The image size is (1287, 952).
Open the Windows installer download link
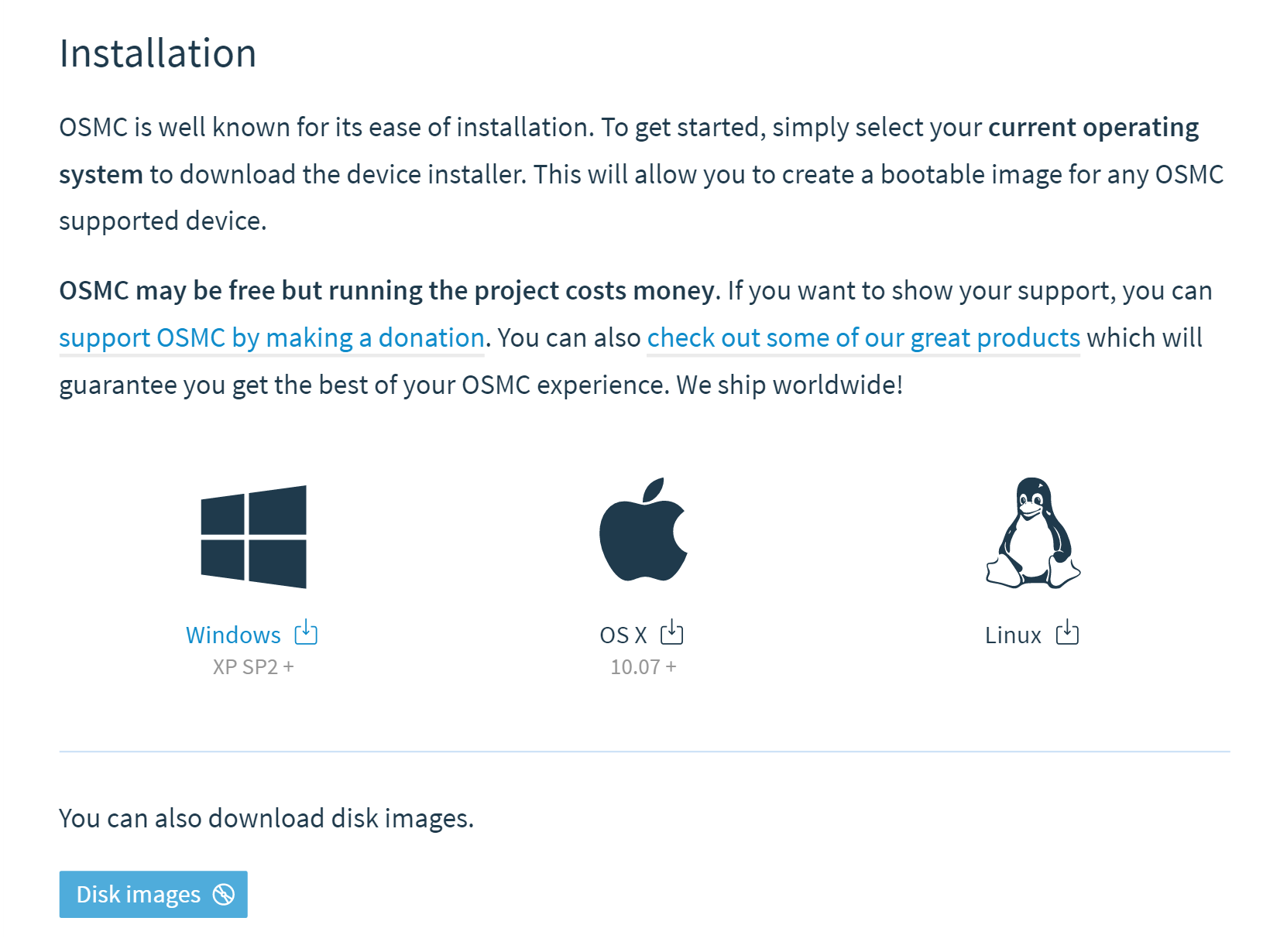coord(233,635)
